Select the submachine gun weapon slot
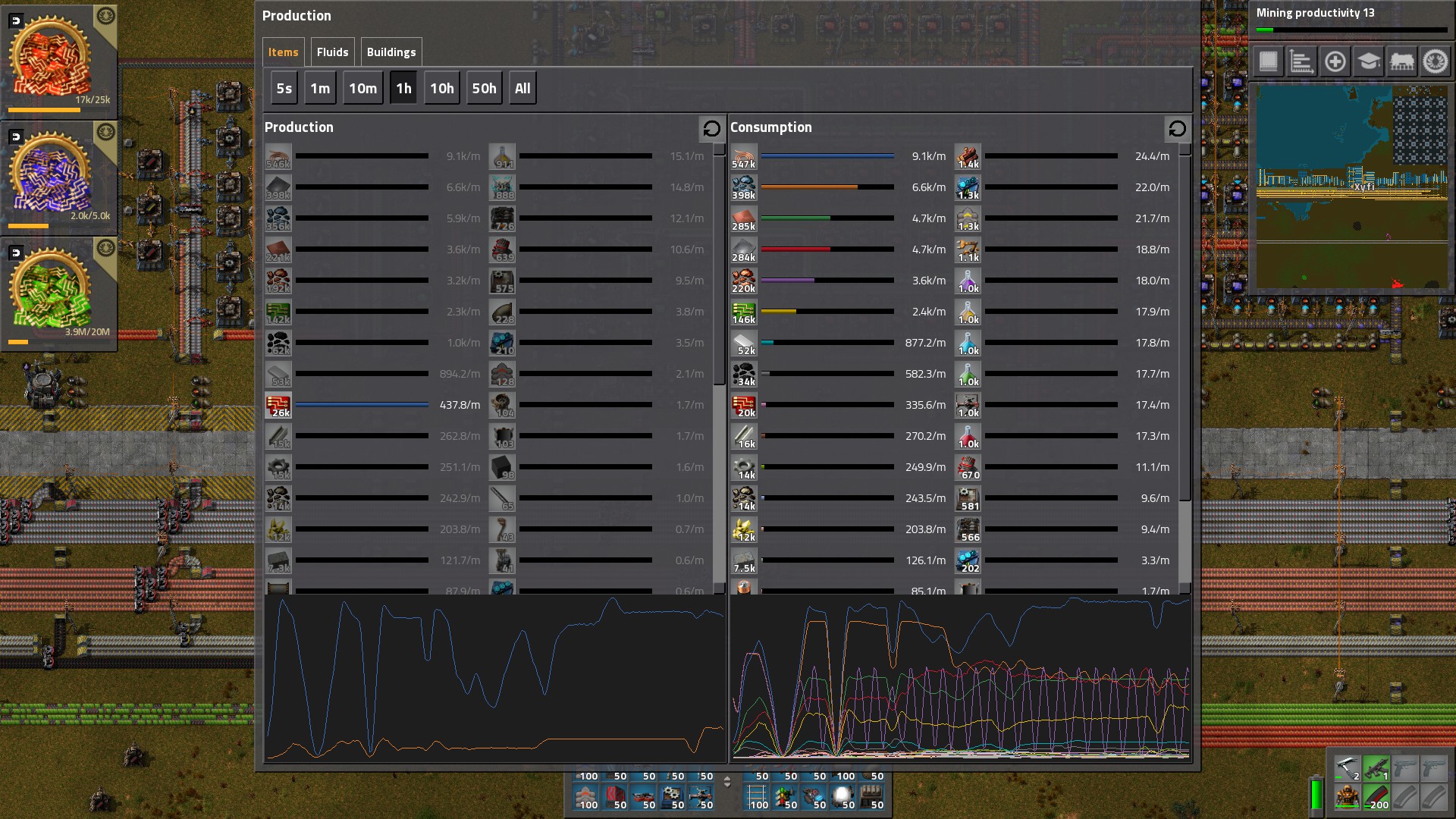This screenshot has height=819, width=1456. (x=1376, y=768)
